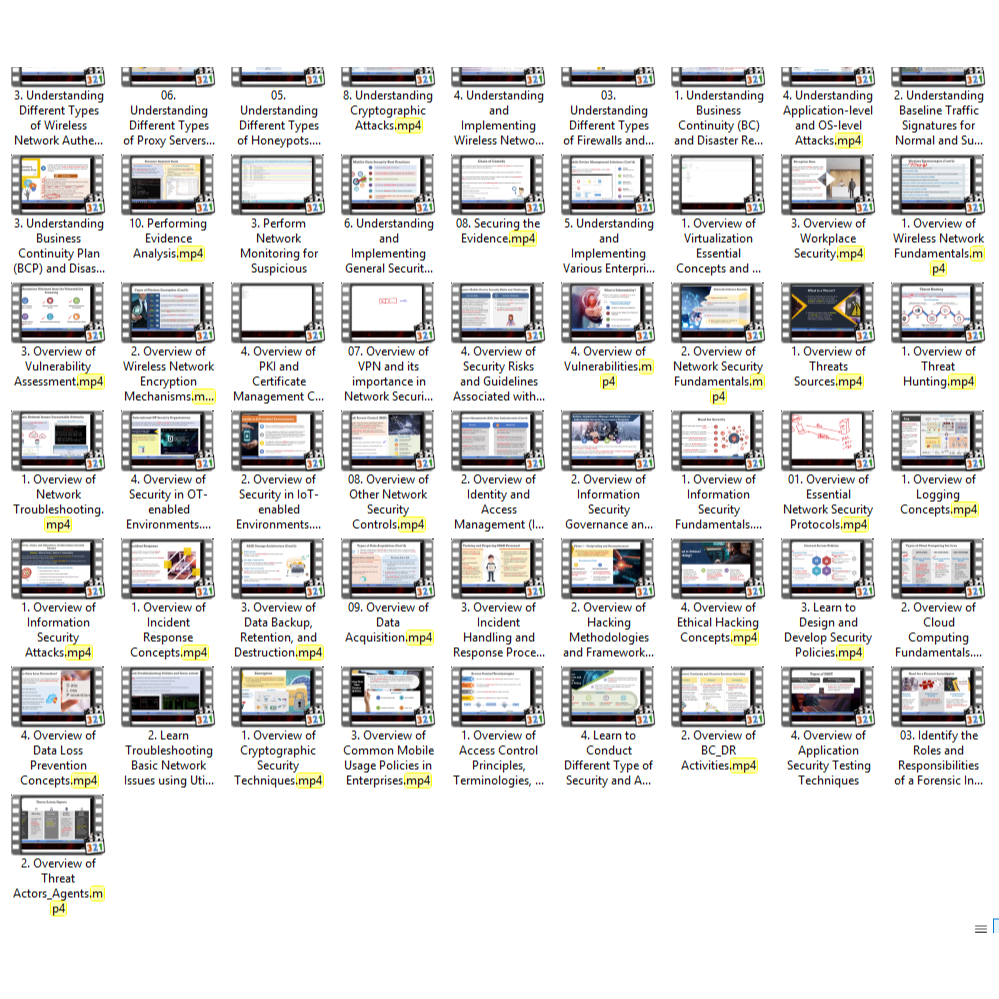Select '2. Overview of Cloud Computing Fundamentals' name
The height and width of the screenshot is (999, 999).
(938, 630)
